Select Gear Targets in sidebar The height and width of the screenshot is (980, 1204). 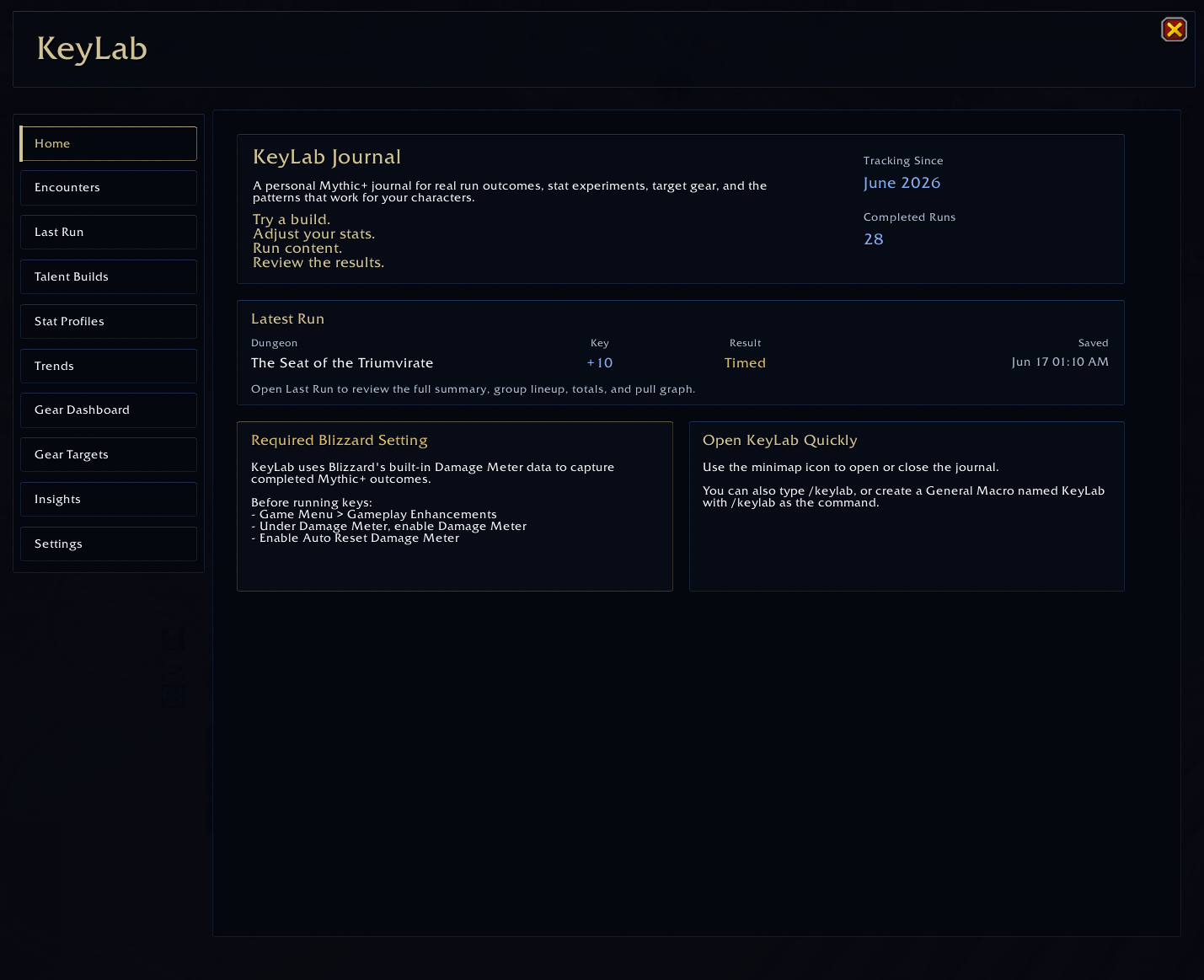tap(109, 455)
